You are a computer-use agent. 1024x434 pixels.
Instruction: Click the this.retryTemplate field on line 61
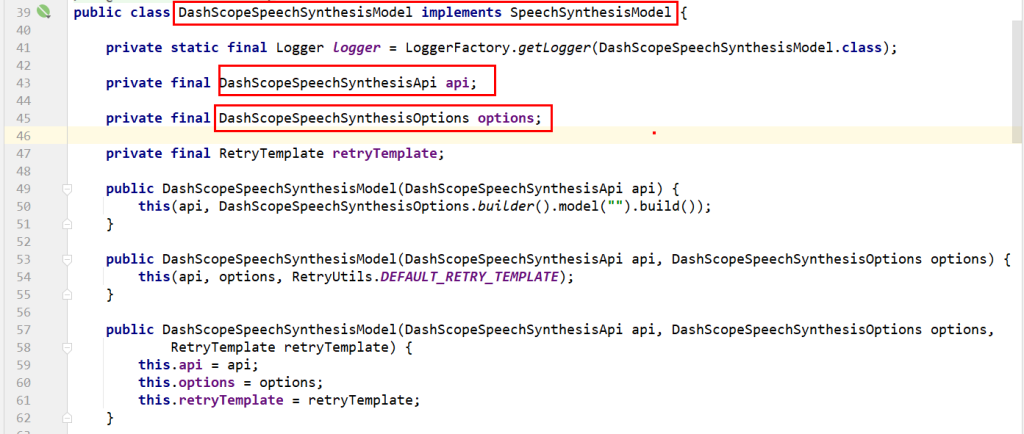(216, 400)
